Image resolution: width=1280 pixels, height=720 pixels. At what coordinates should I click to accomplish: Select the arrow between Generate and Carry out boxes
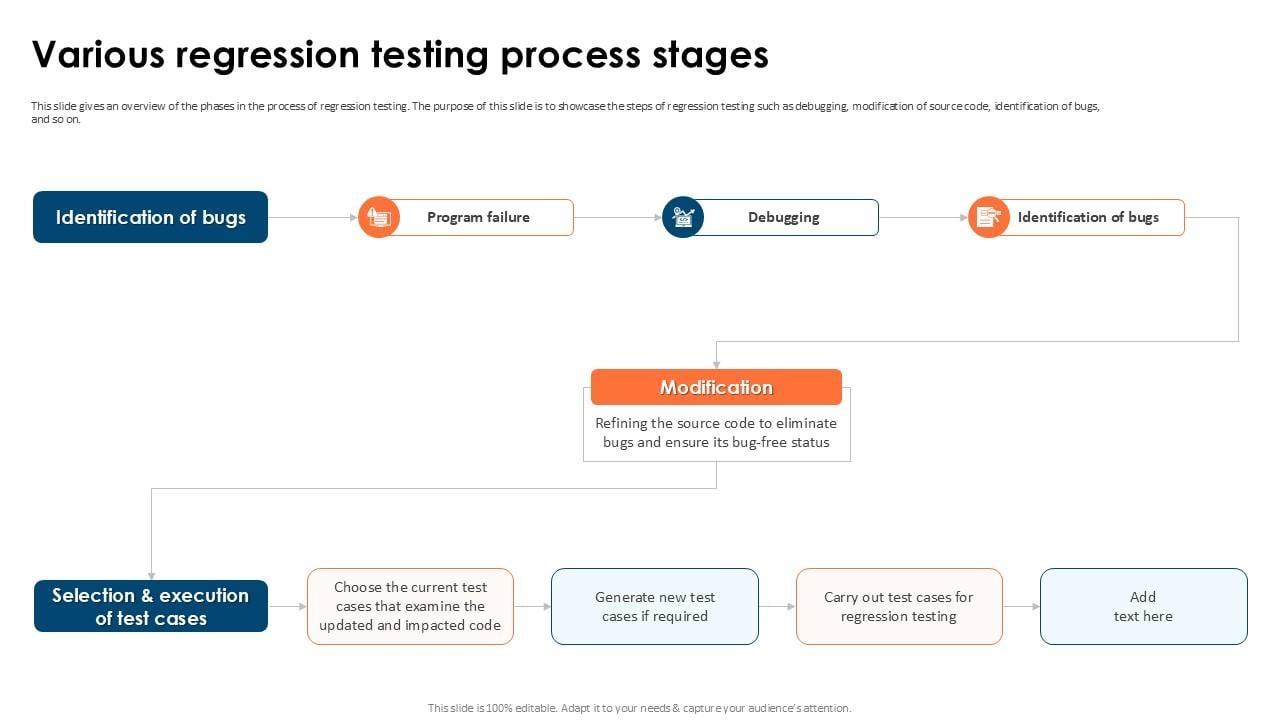(777, 606)
